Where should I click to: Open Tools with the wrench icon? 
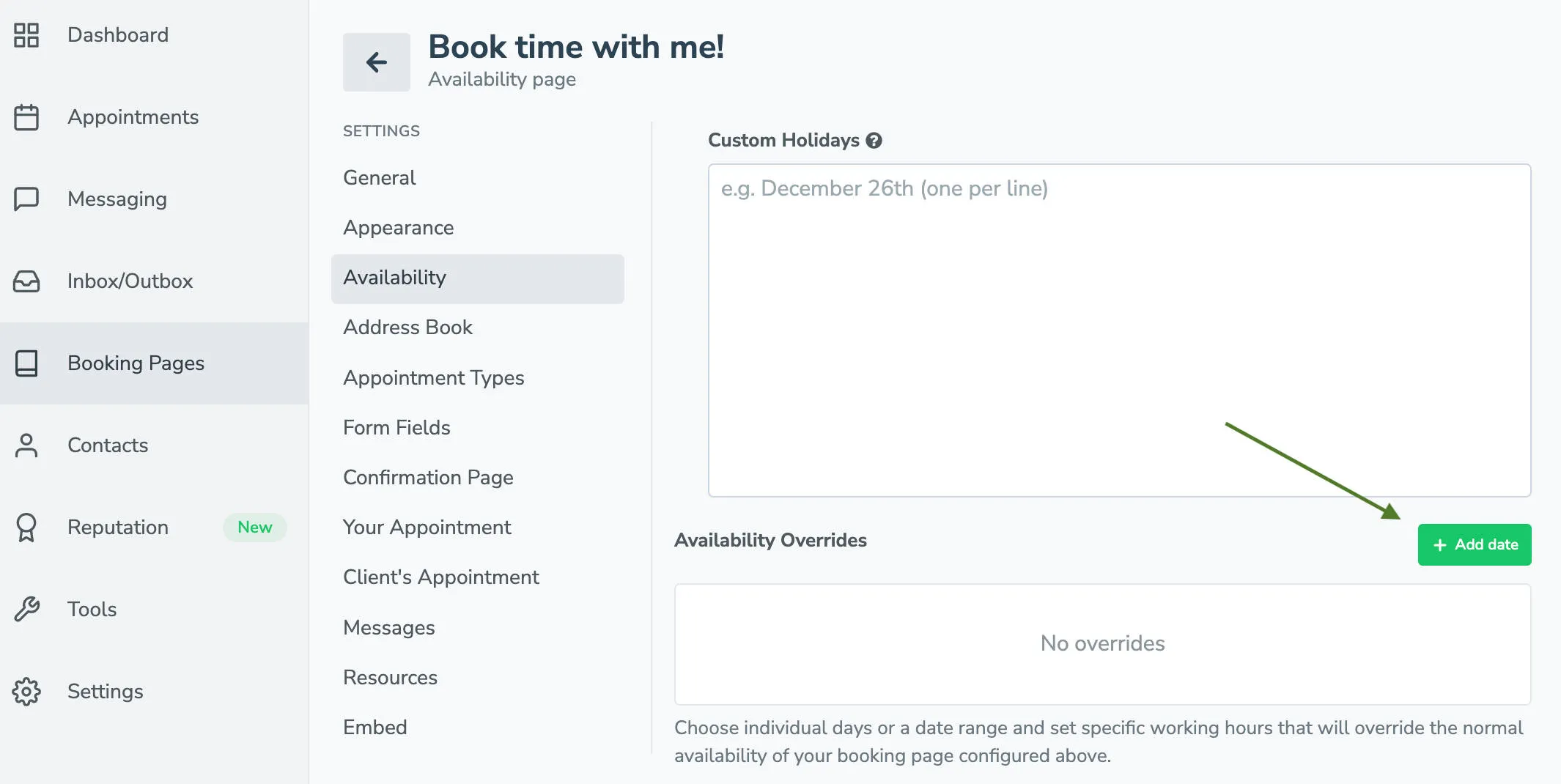pyautogui.click(x=26, y=609)
